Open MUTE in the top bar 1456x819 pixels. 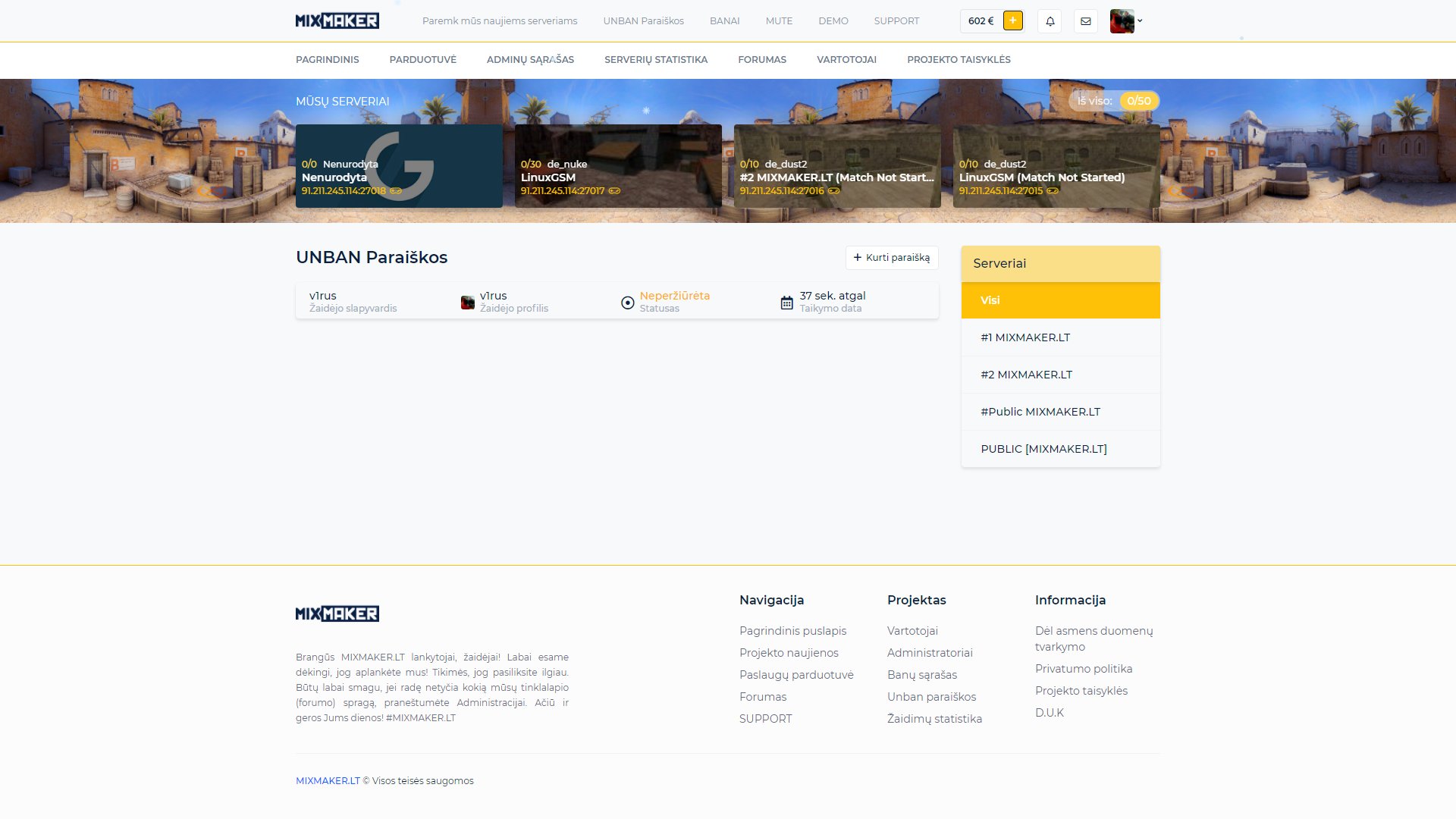tap(779, 21)
